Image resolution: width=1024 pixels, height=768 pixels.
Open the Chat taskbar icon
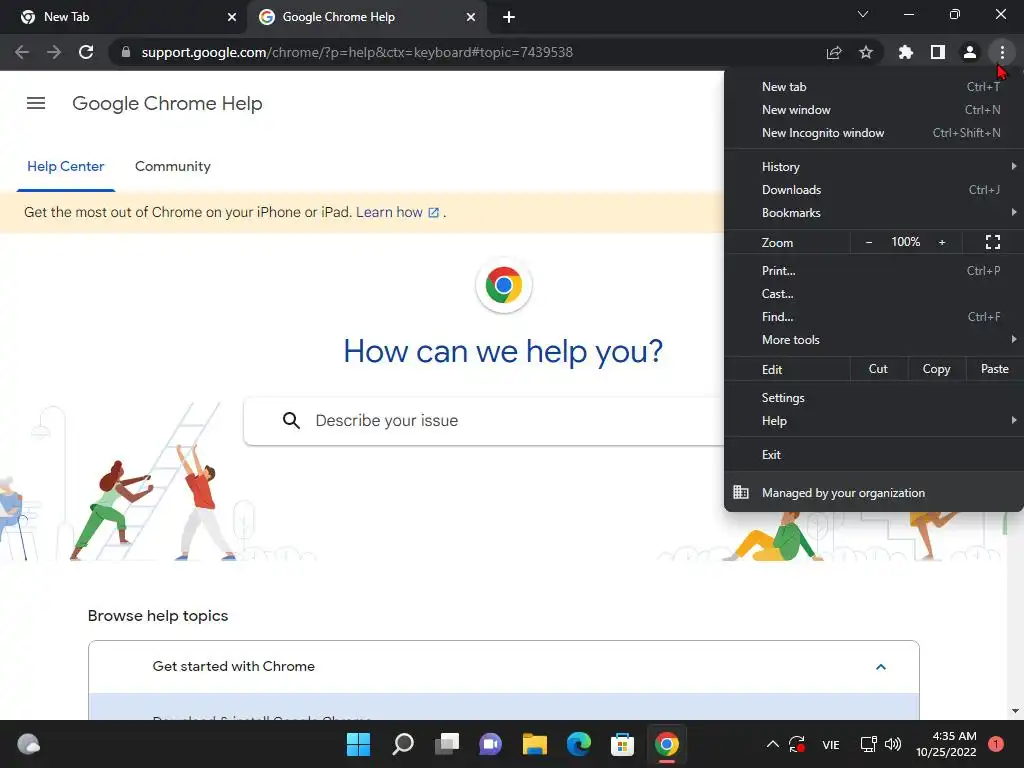click(490, 744)
